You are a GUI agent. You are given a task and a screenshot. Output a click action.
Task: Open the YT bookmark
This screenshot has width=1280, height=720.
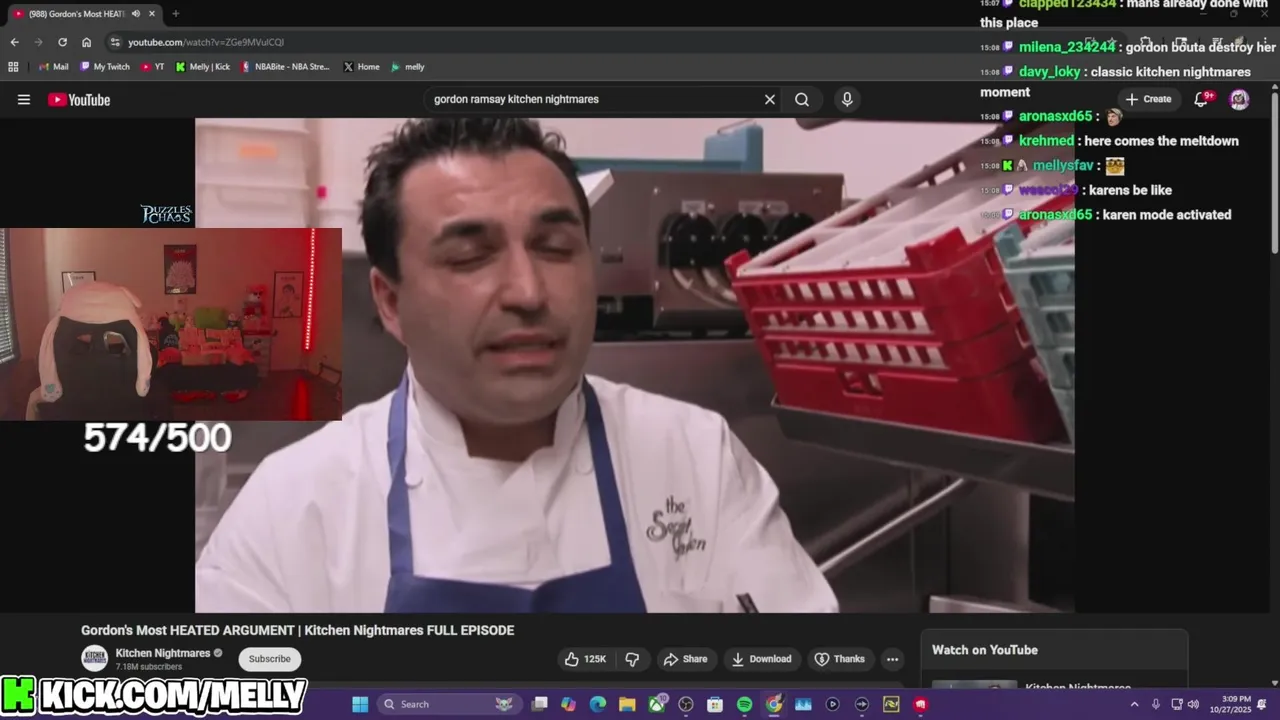[153, 67]
